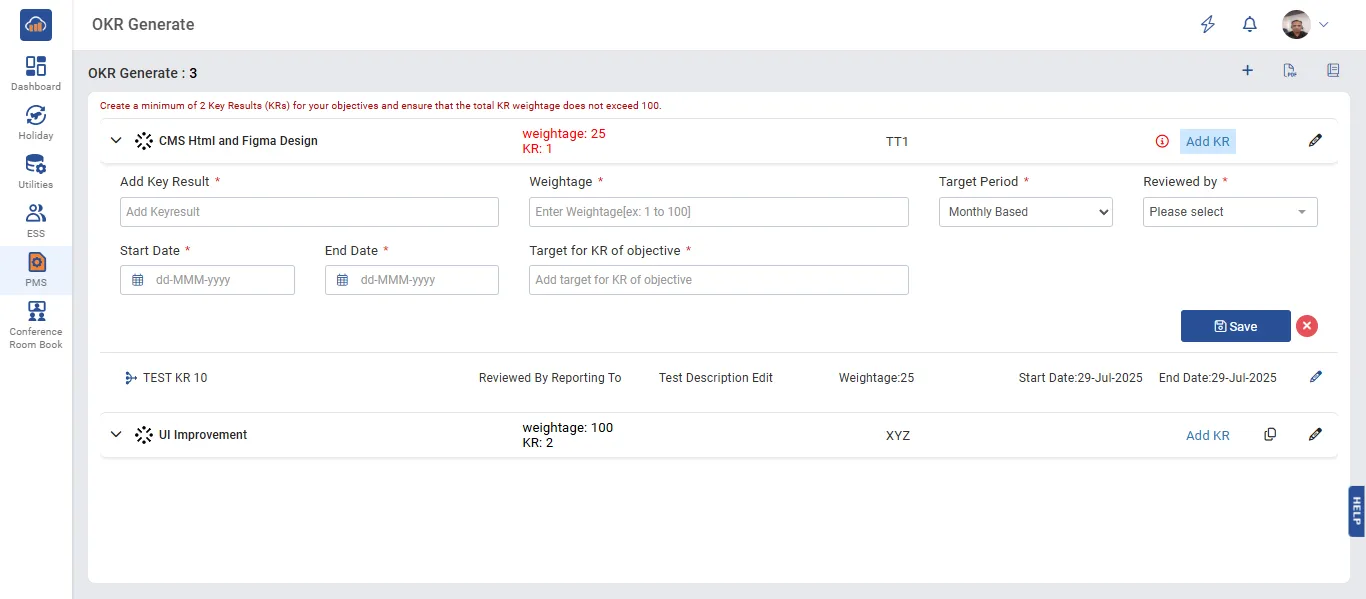Copy the UI Improvement objective
The image size is (1366, 599).
tap(1270, 435)
